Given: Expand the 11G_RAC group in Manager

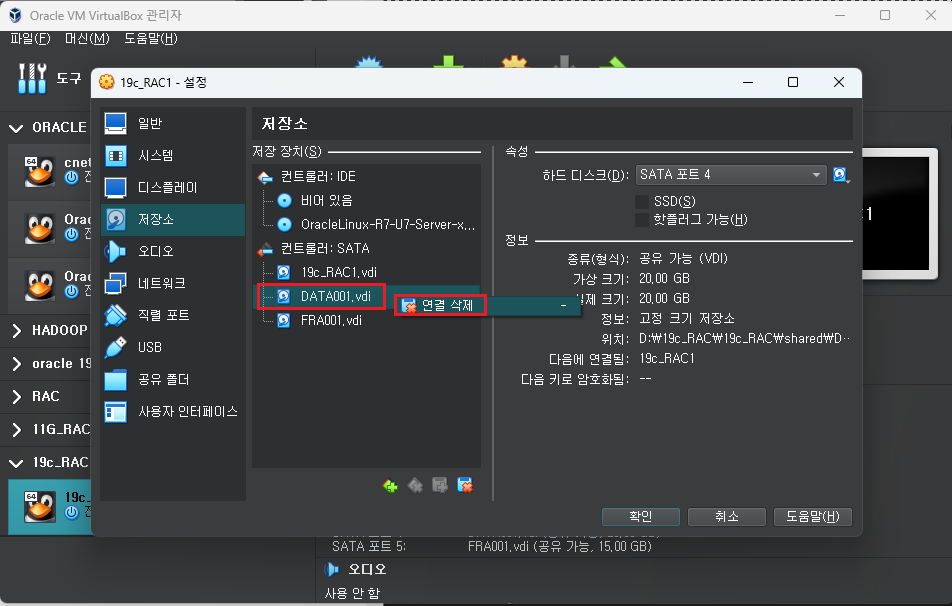Looking at the screenshot, I should tap(16, 430).
